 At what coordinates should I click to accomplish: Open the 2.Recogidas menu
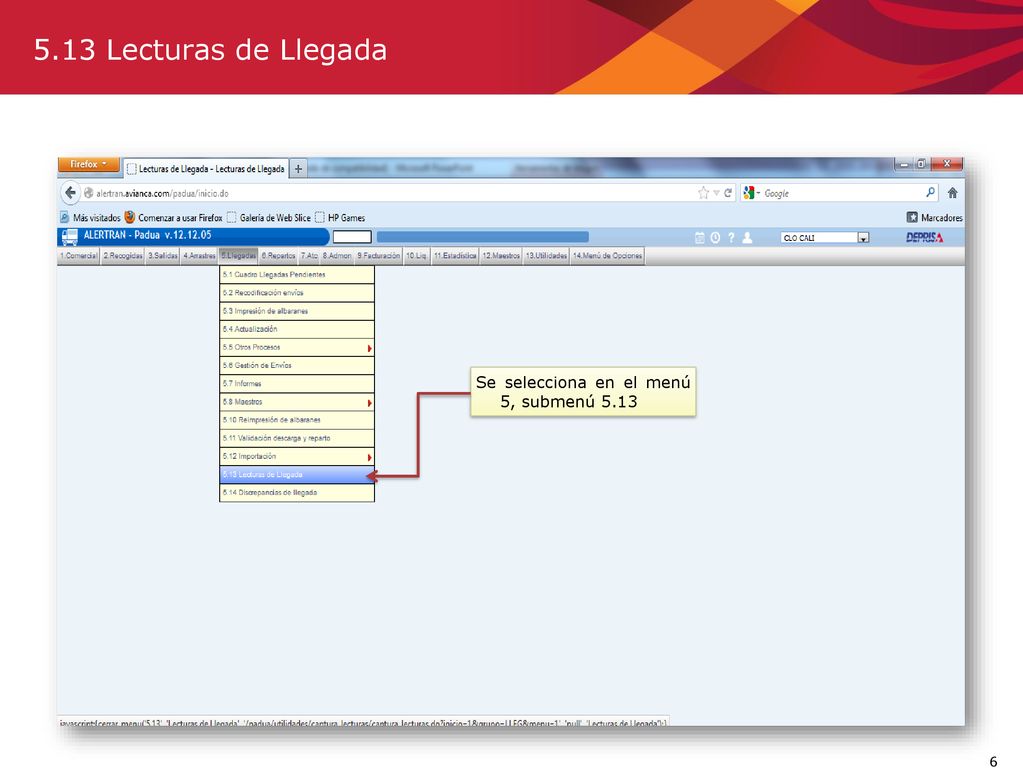(123, 256)
